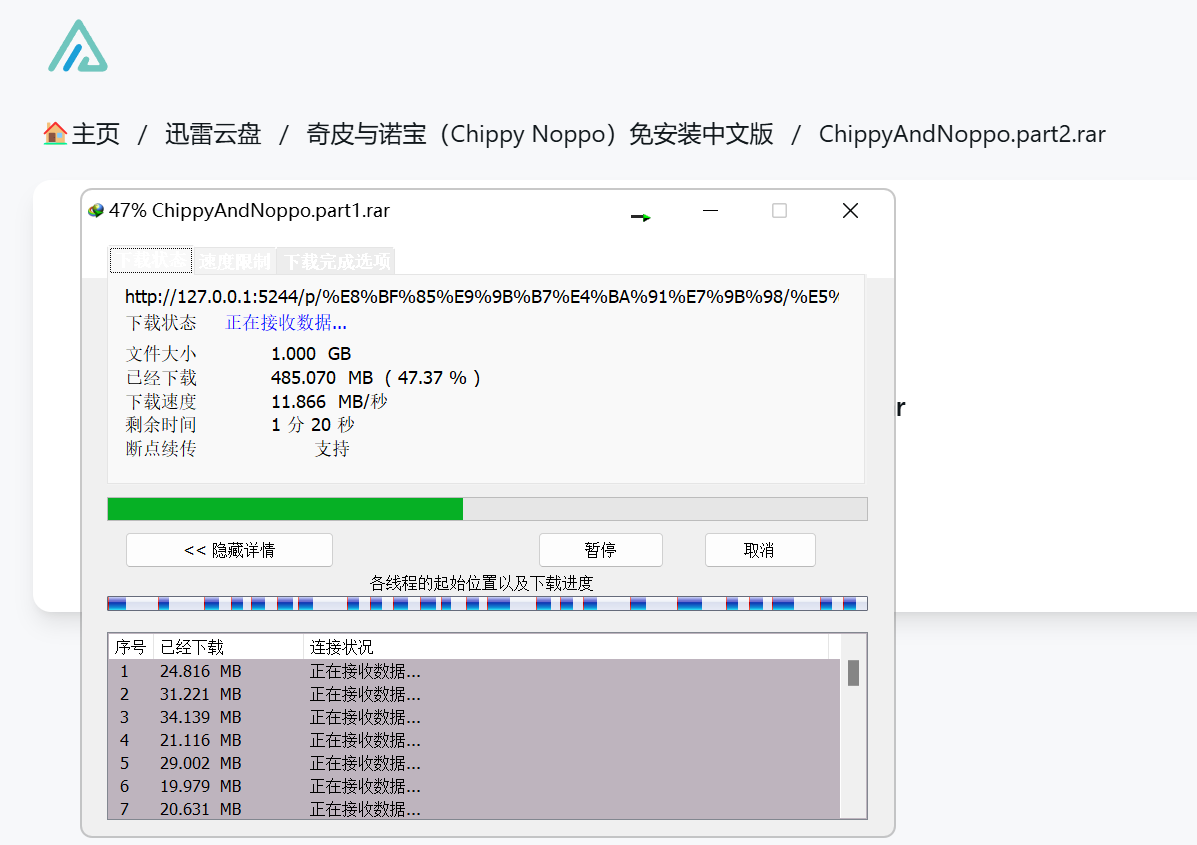The width and height of the screenshot is (1197, 845).
Task: Click the 连接状况 column header
Action: click(x=565, y=647)
